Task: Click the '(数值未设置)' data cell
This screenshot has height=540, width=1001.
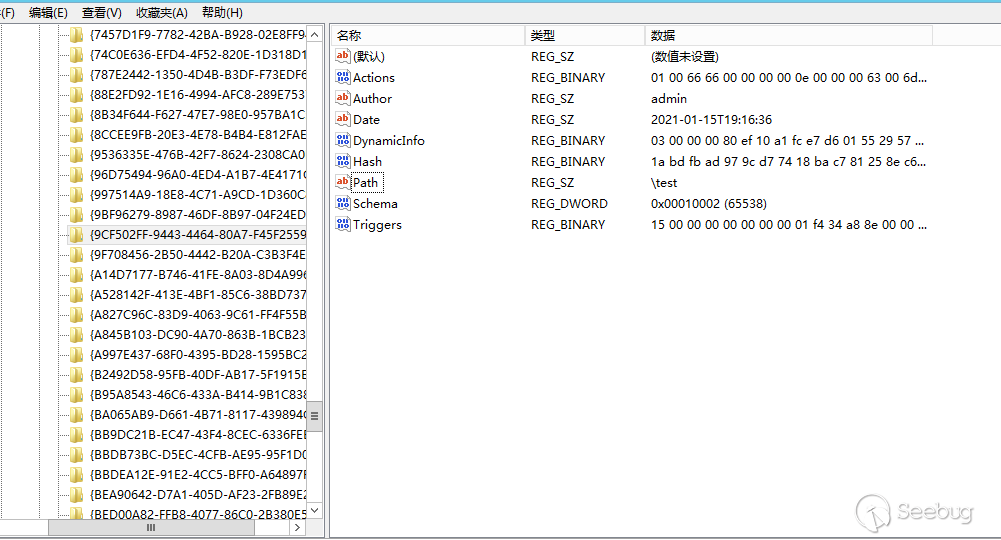Action: 684,56
